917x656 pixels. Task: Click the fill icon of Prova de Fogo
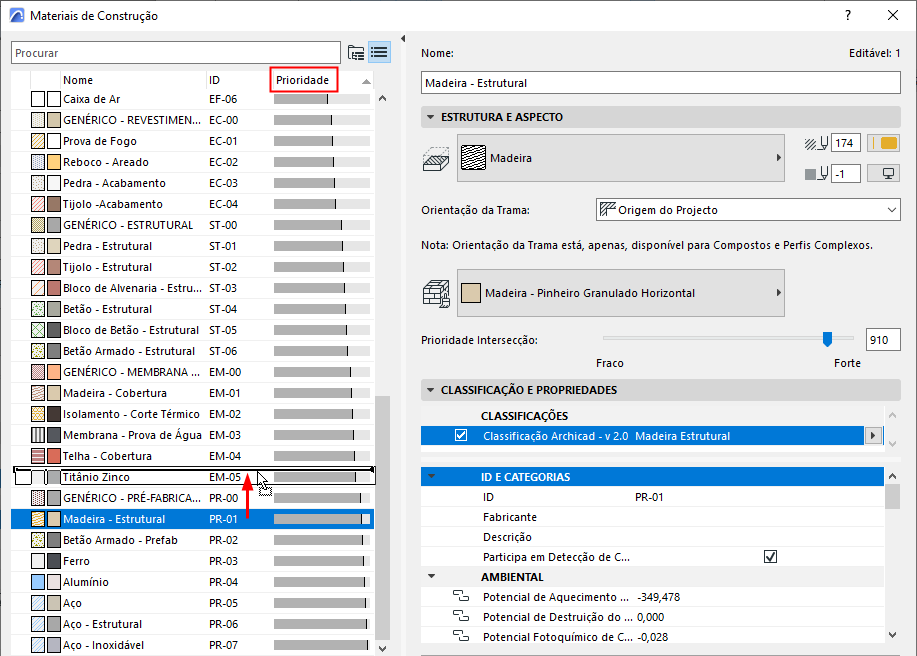coord(38,141)
